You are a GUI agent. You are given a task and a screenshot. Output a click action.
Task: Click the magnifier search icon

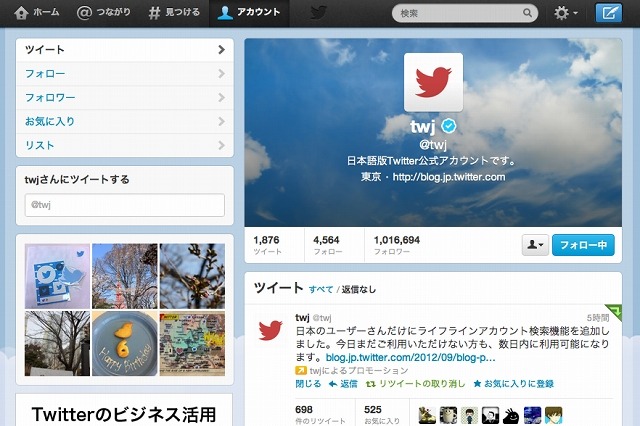point(527,13)
